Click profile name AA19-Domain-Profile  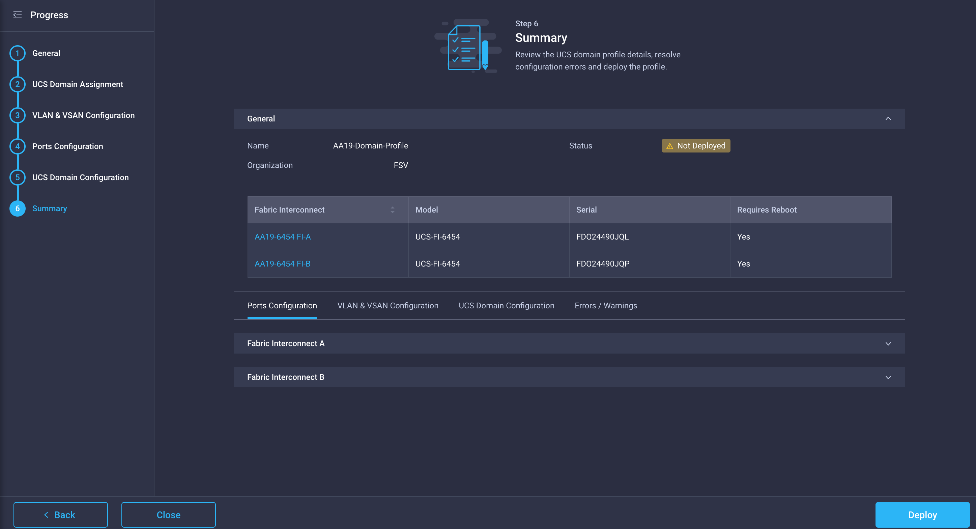point(370,146)
